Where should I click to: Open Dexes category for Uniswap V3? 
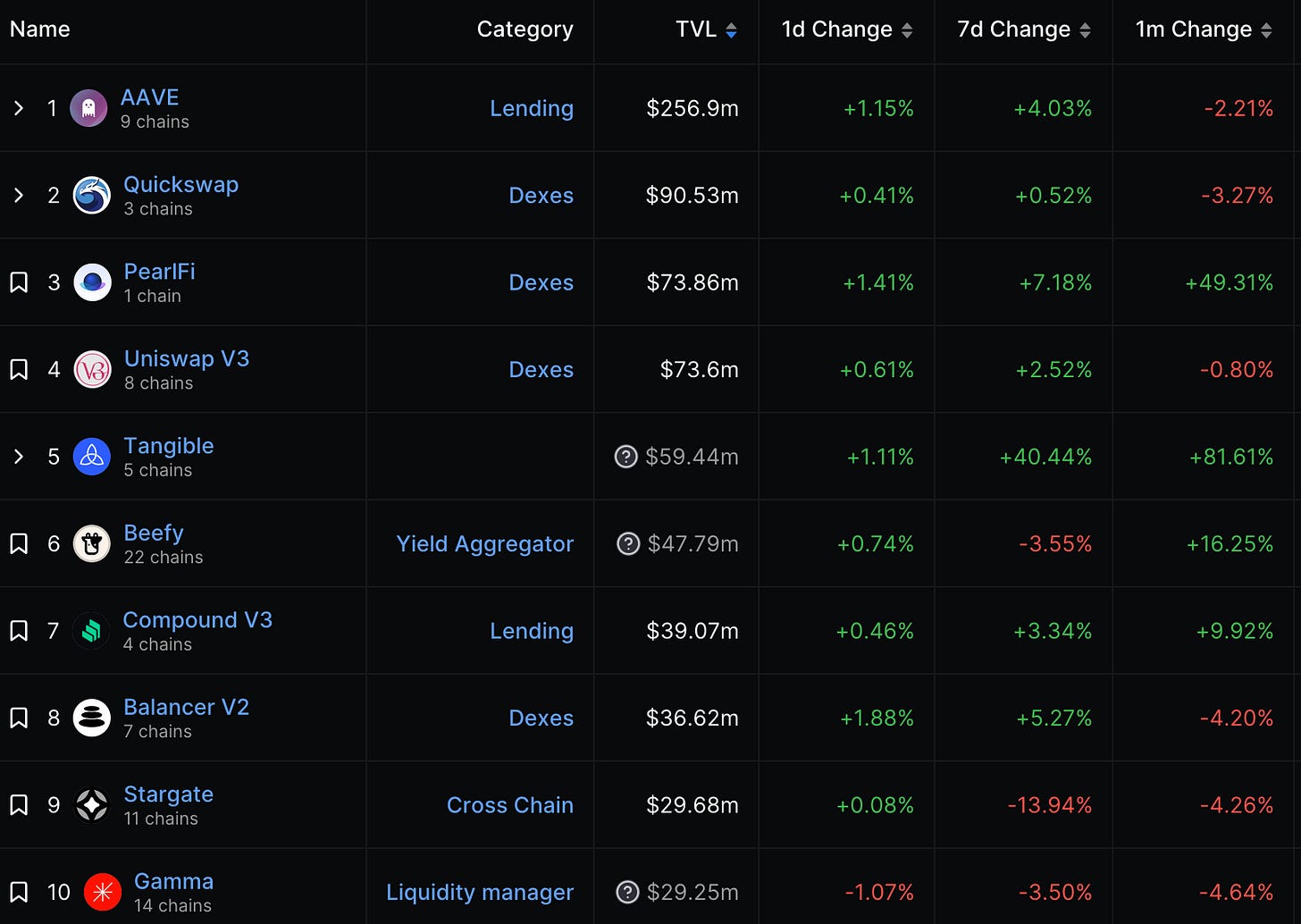click(x=541, y=370)
